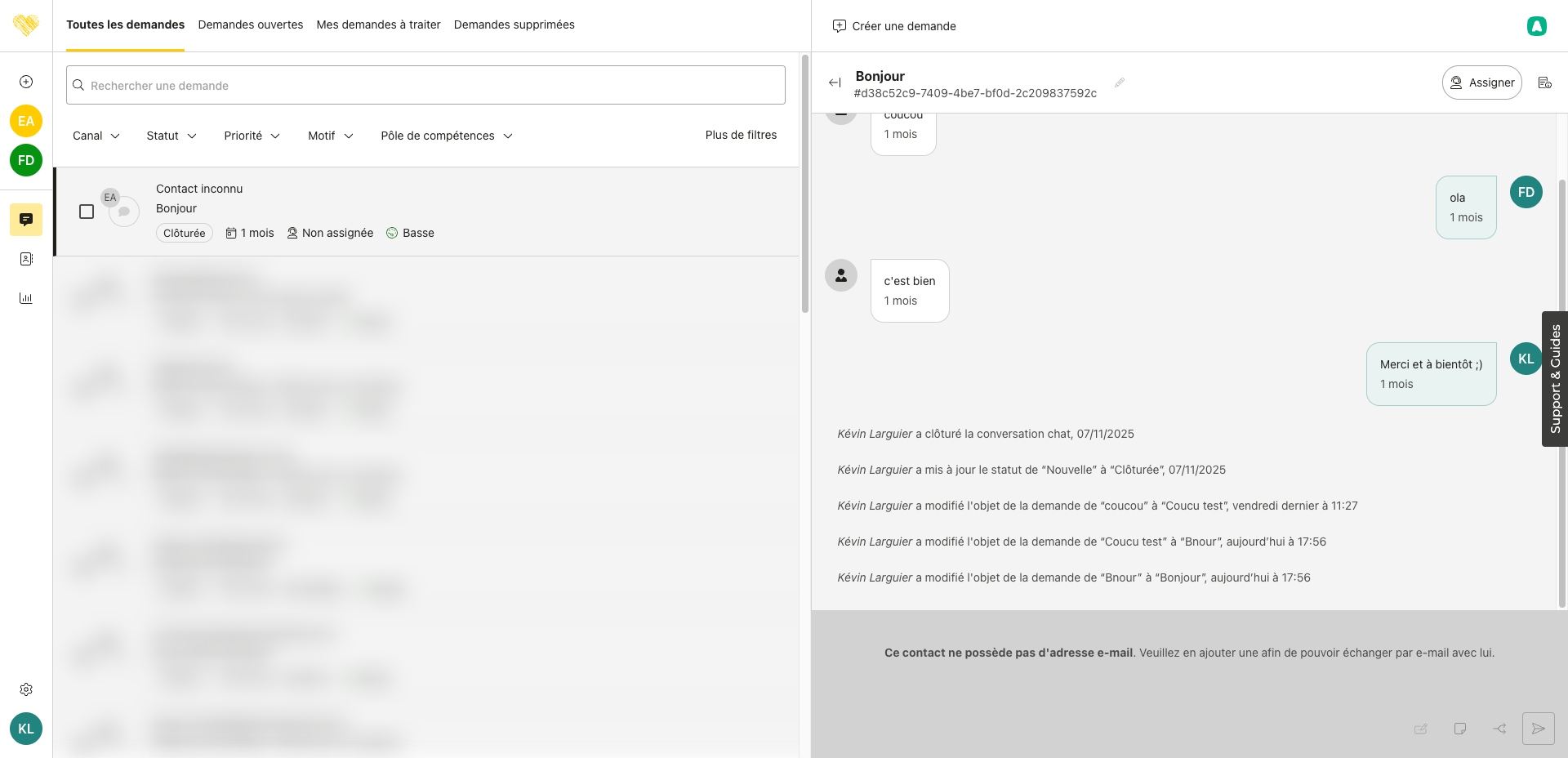Click the request list vertical scrollbar
This screenshot has height=758, width=1568.
pos(804,184)
